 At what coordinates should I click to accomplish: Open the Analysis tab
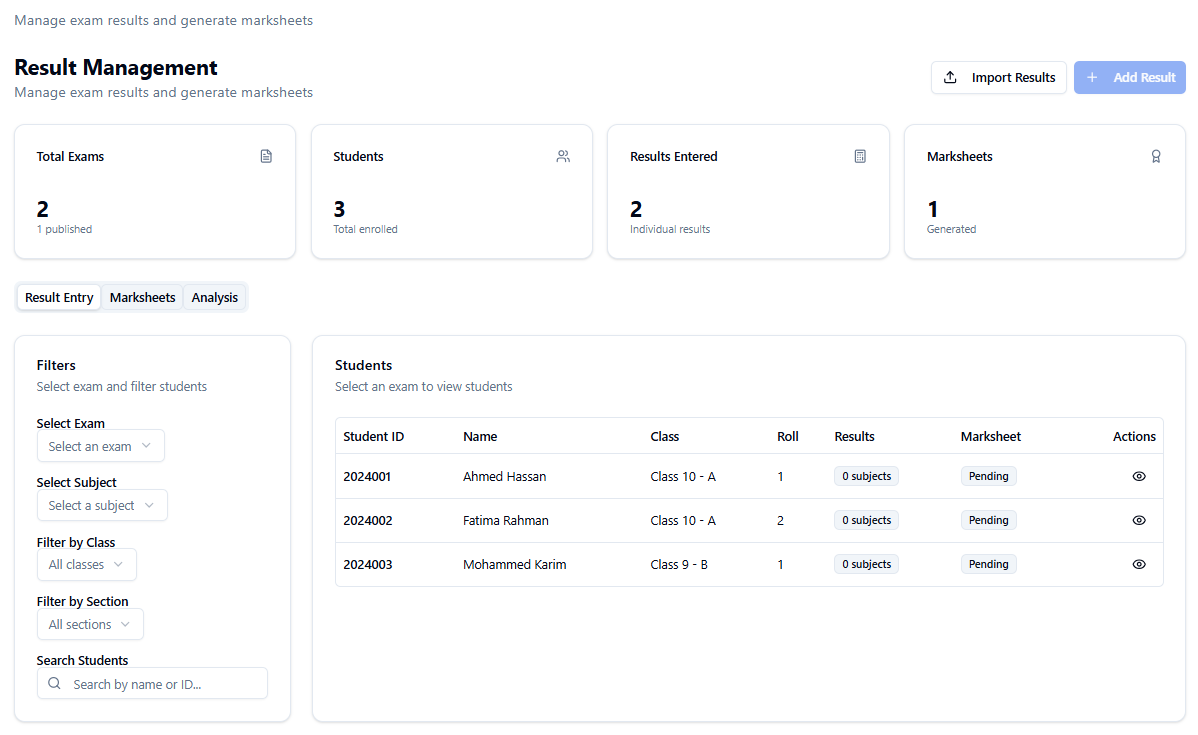pyautogui.click(x=215, y=298)
